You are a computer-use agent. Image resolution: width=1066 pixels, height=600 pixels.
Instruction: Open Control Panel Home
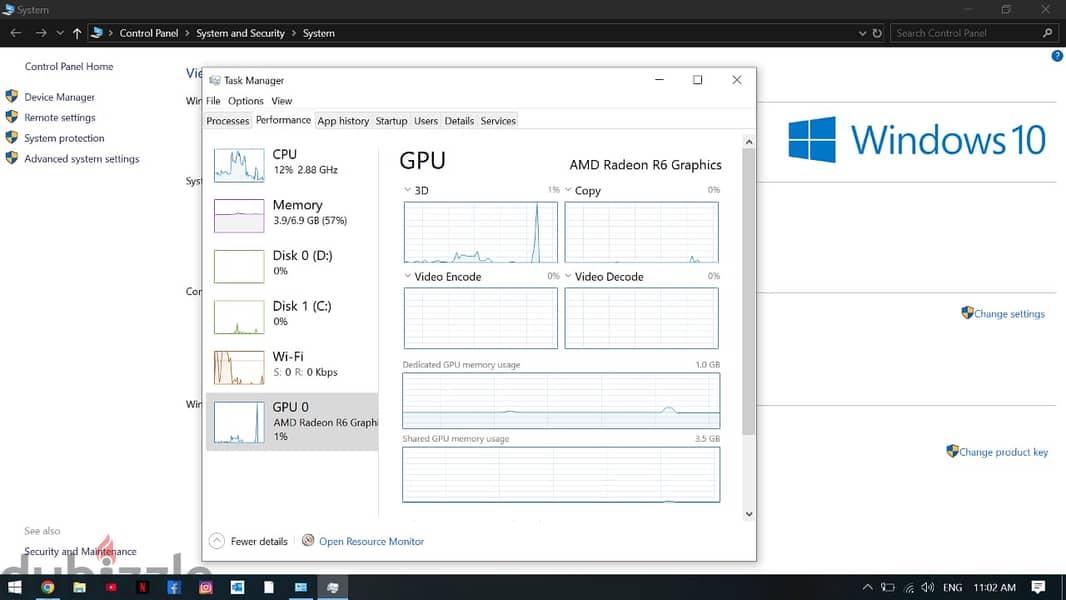pos(69,67)
